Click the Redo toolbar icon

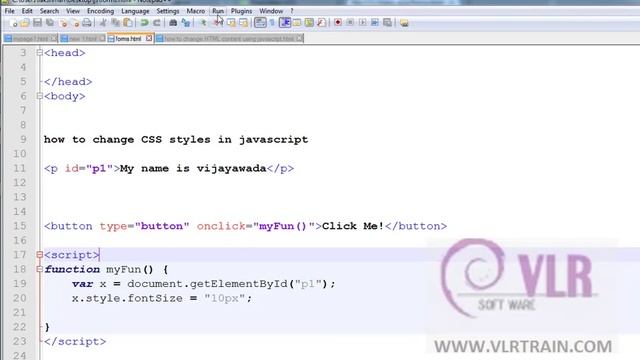pyautogui.click(x=156, y=23)
